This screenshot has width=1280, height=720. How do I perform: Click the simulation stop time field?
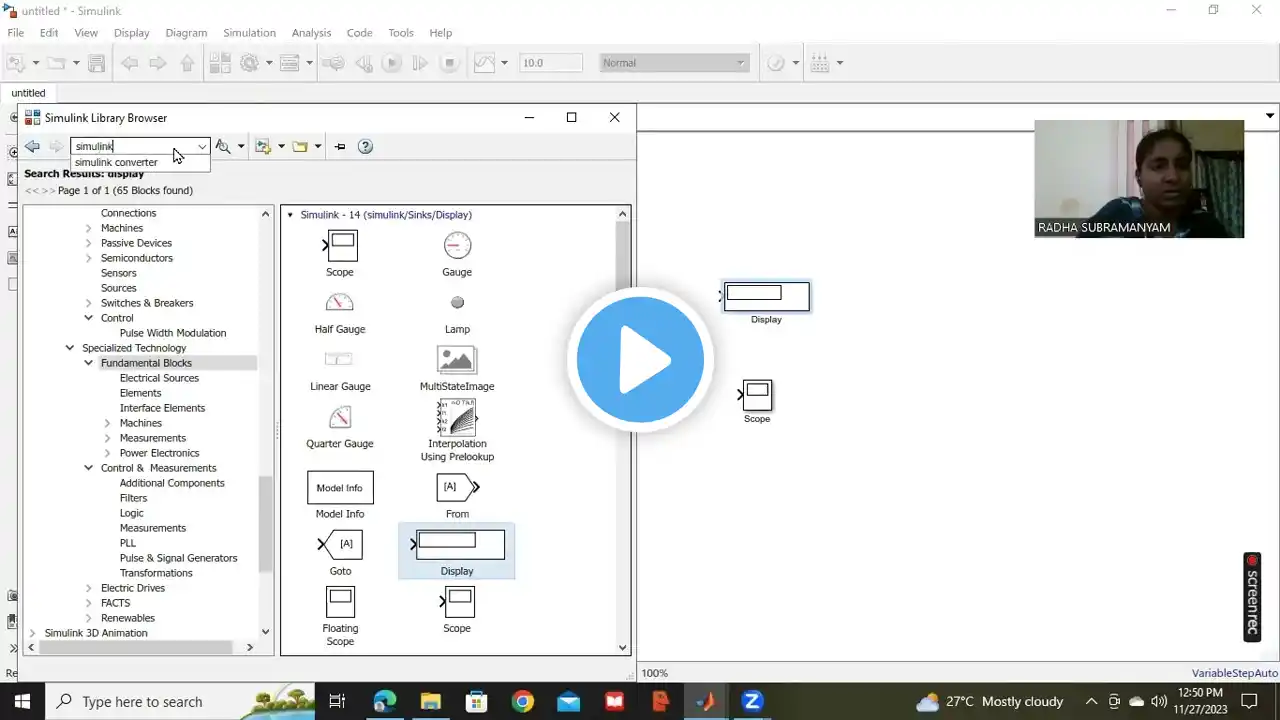pyautogui.click(x=551, y=63)
